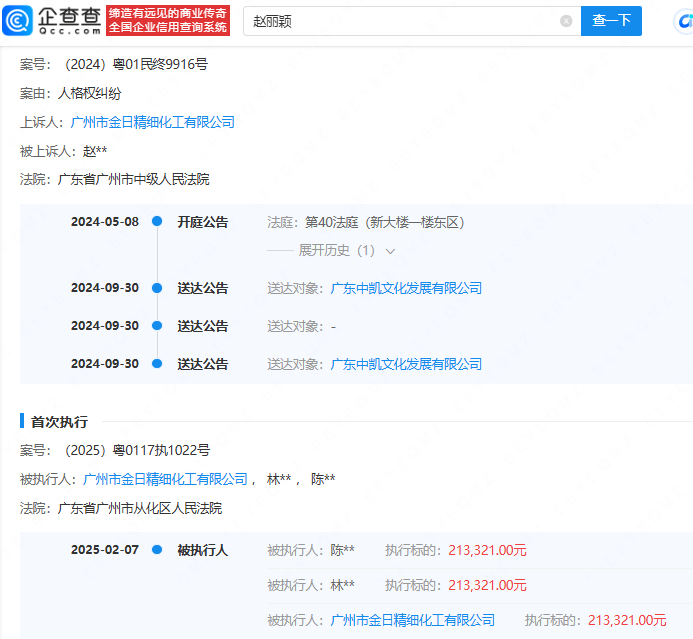Image resolution: width=693 pixels, height=639 pixels.
Task: Click the first 送达公告 entry label
Action: 203,288
